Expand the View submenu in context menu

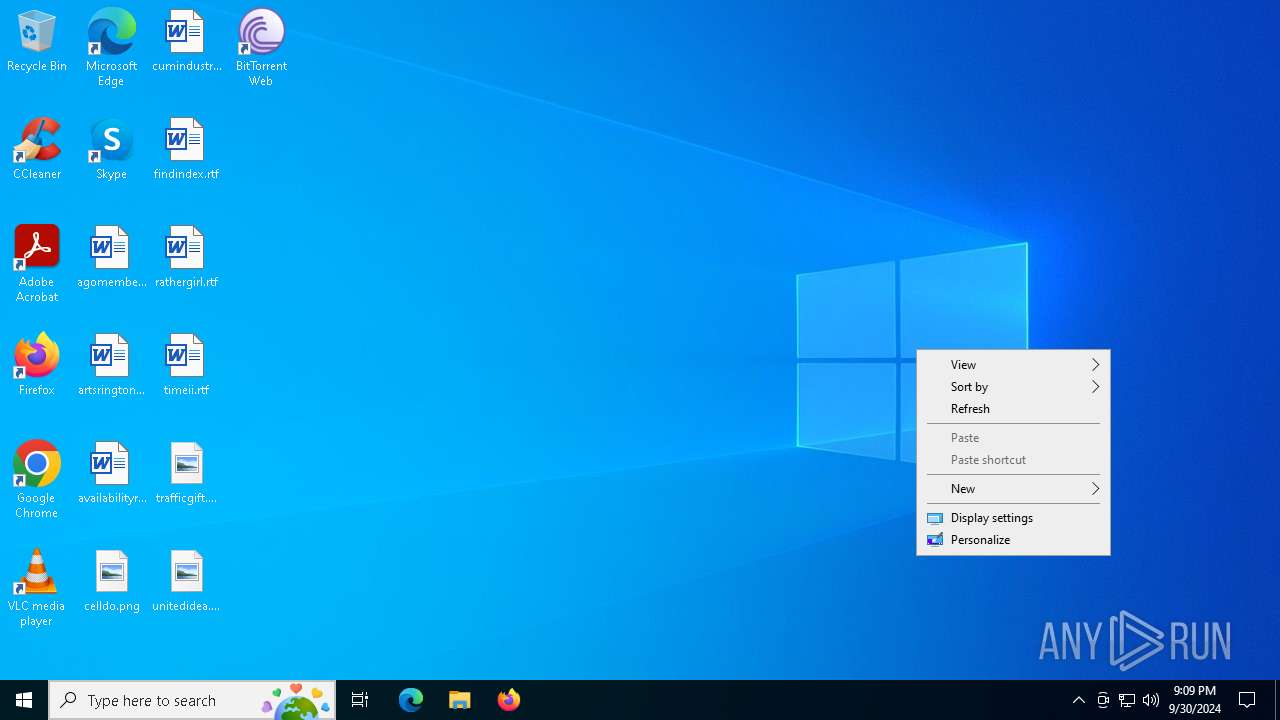pyautogui.click(x=1013, y=365)
